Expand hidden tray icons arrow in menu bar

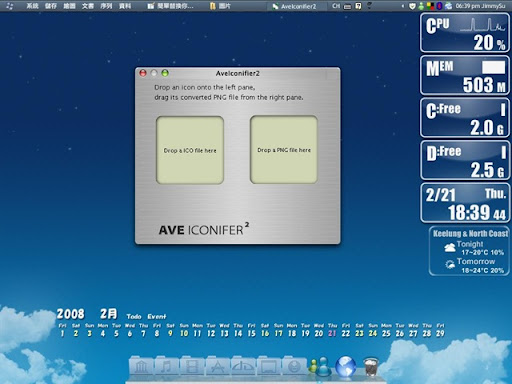pos(402,6)
